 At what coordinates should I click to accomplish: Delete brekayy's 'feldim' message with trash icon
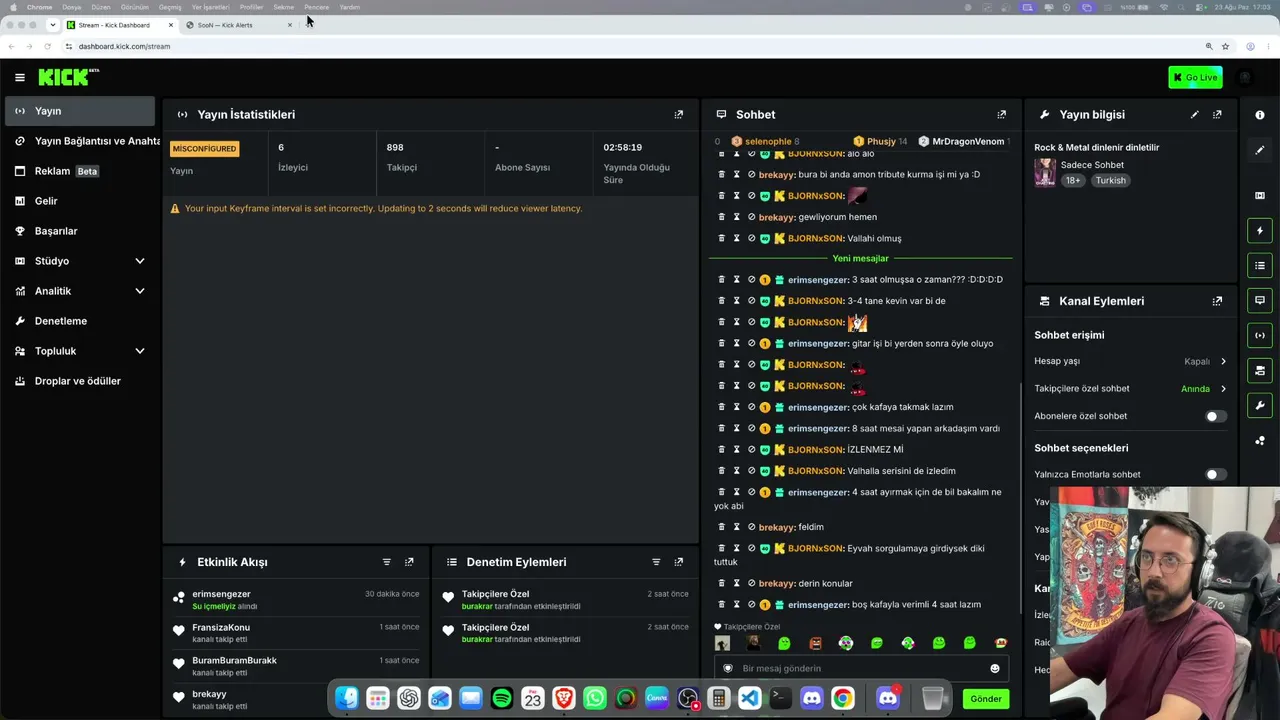click(x=722, y=527)
